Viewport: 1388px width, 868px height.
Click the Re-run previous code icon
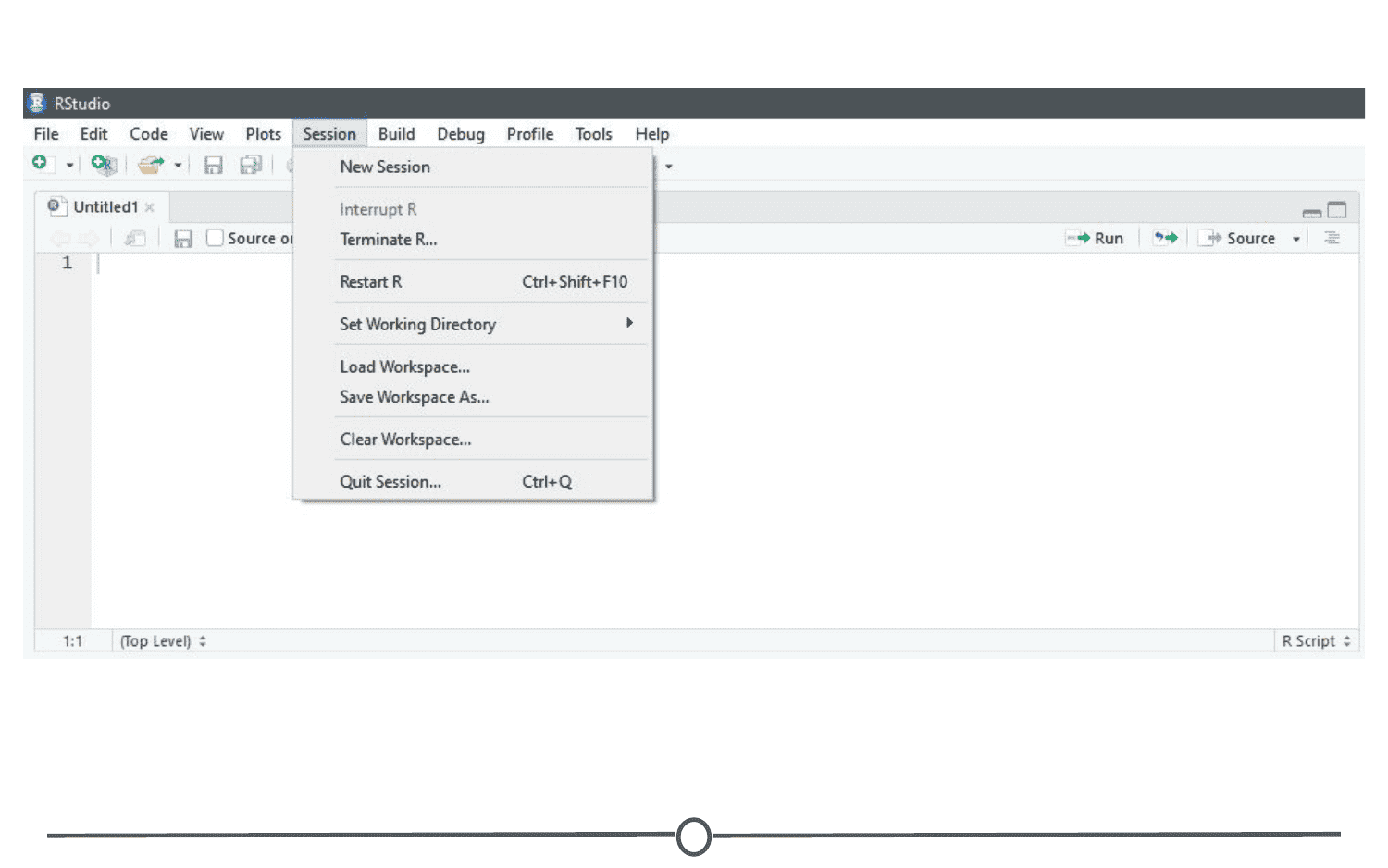click(x=1165, y=238)
